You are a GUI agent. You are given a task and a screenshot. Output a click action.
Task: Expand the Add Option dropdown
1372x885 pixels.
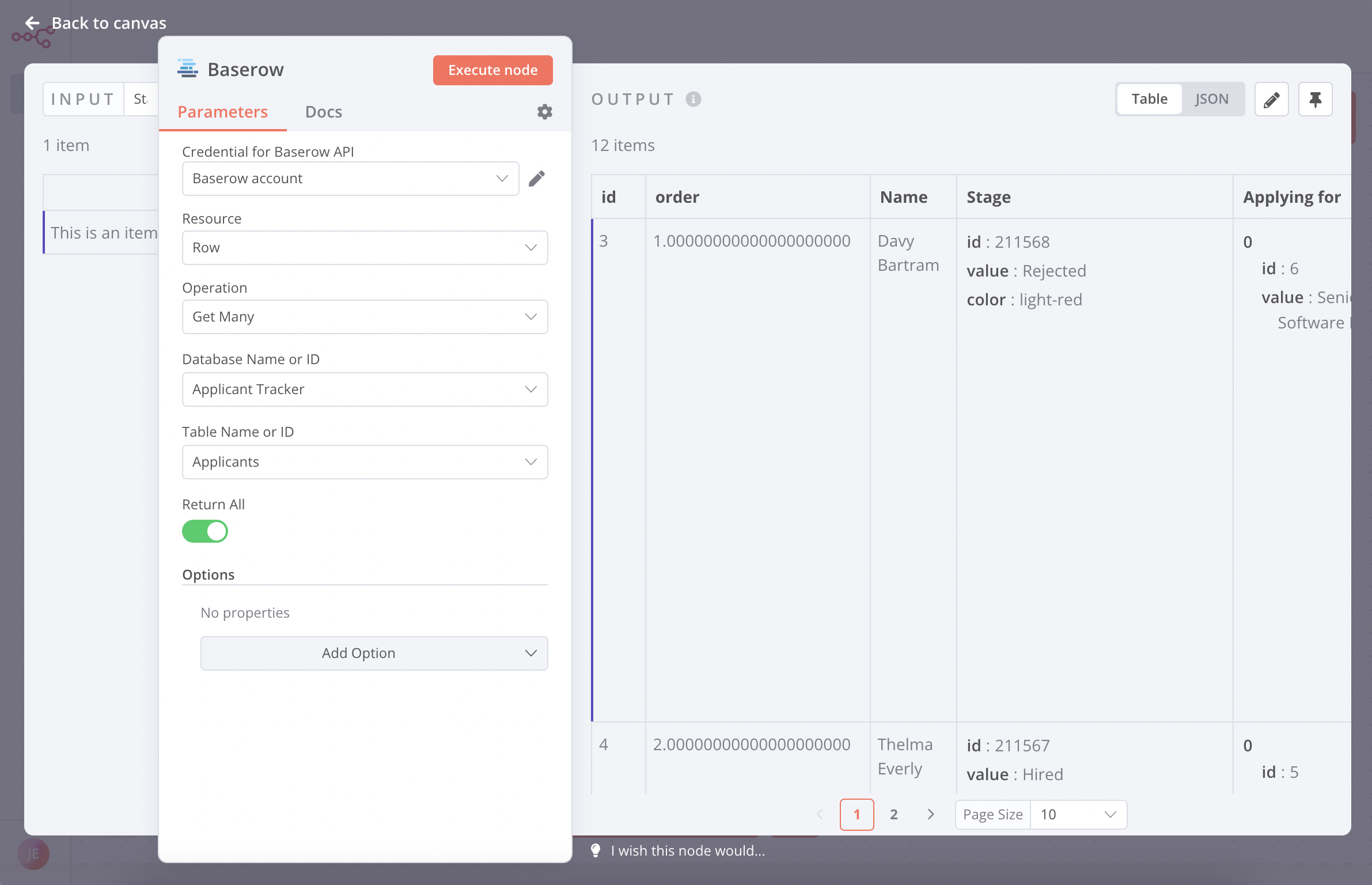point(374,653)
